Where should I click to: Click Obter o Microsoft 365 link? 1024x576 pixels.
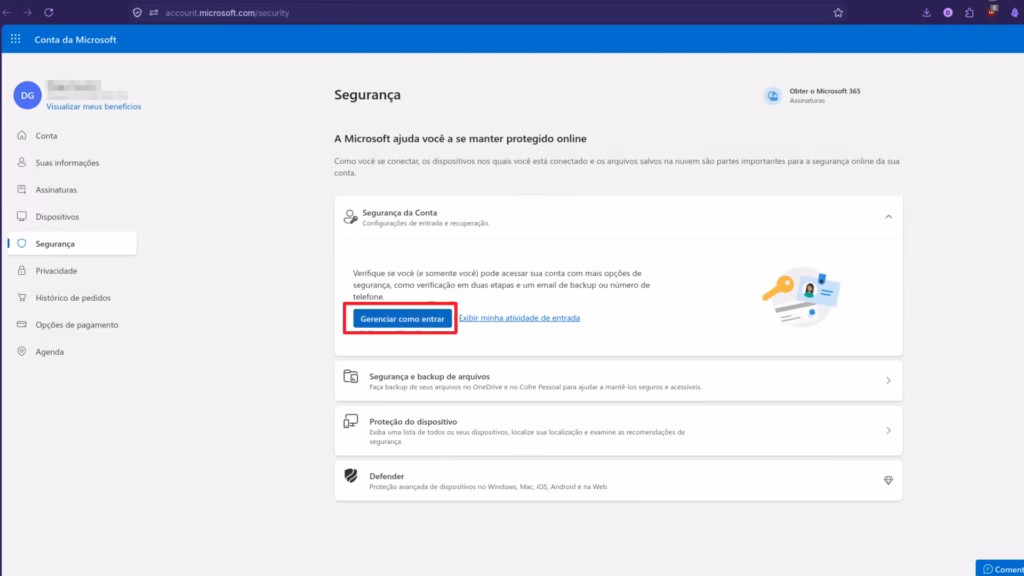[x=825, y=91]
